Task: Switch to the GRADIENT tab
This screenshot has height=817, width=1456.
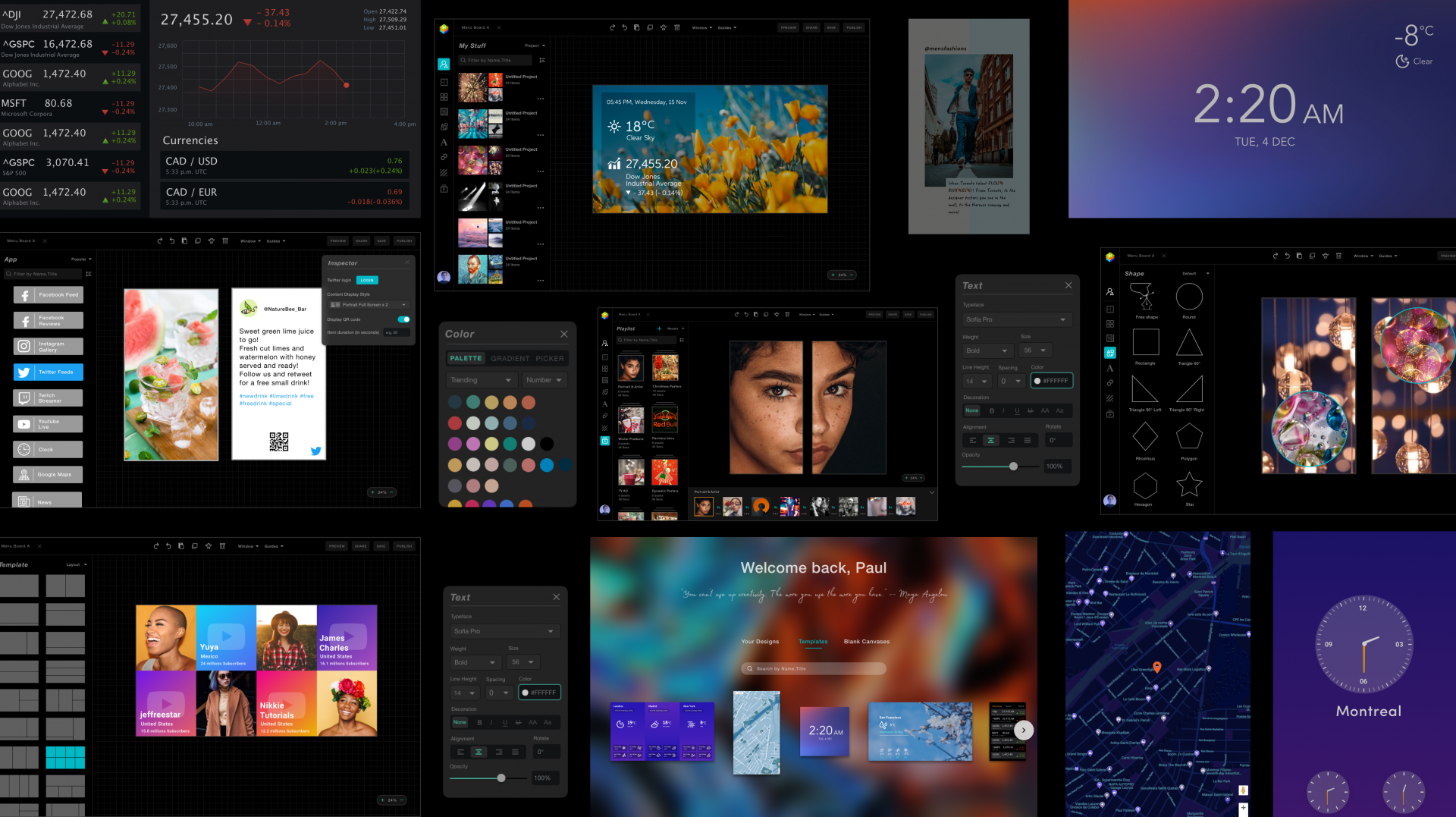Action: 510,359
